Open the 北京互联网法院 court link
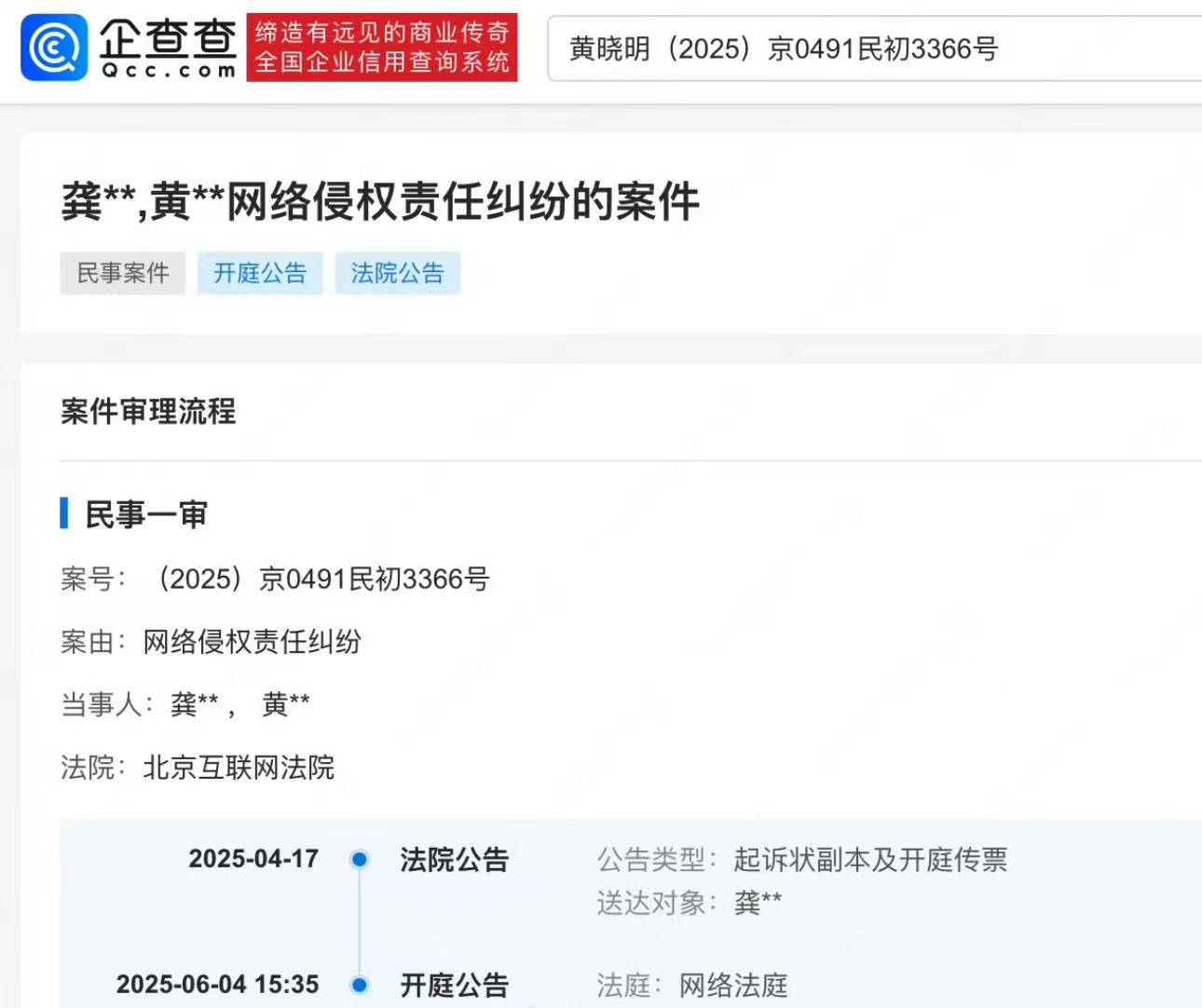The image size is (1202, 1008). [239, 768]
